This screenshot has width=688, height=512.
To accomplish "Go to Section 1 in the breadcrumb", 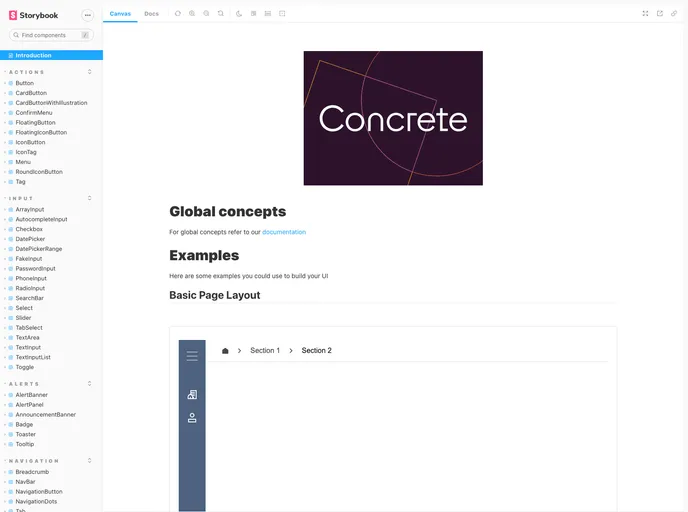I will click(x=265, y=351).
